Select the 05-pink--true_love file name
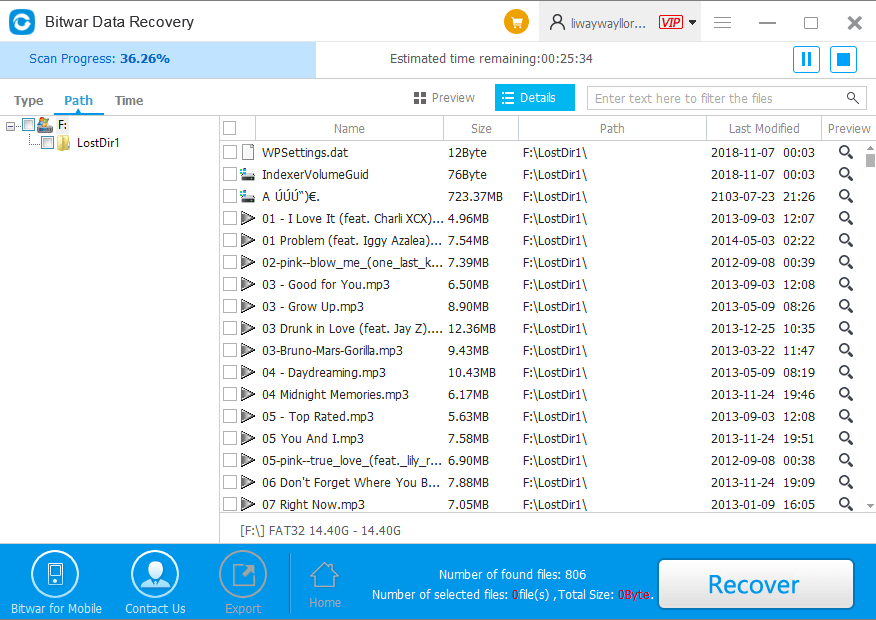 353,460
